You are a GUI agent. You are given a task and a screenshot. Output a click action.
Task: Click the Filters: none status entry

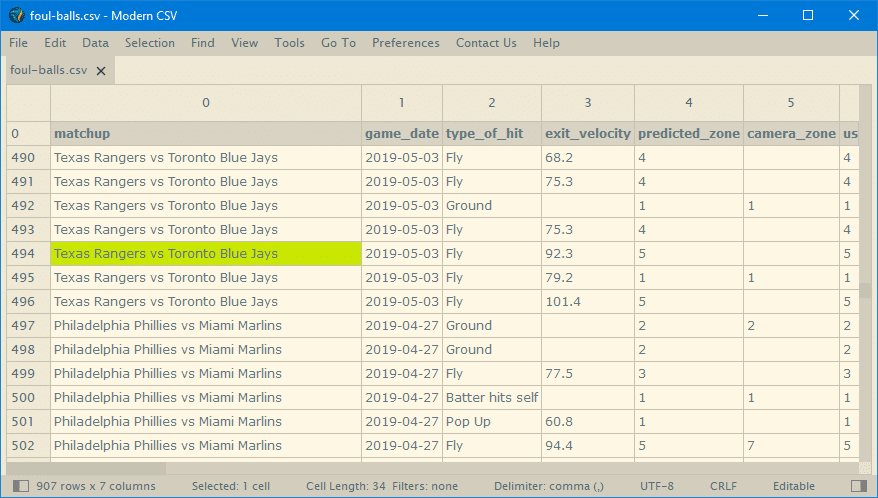[x=425, y=486]
